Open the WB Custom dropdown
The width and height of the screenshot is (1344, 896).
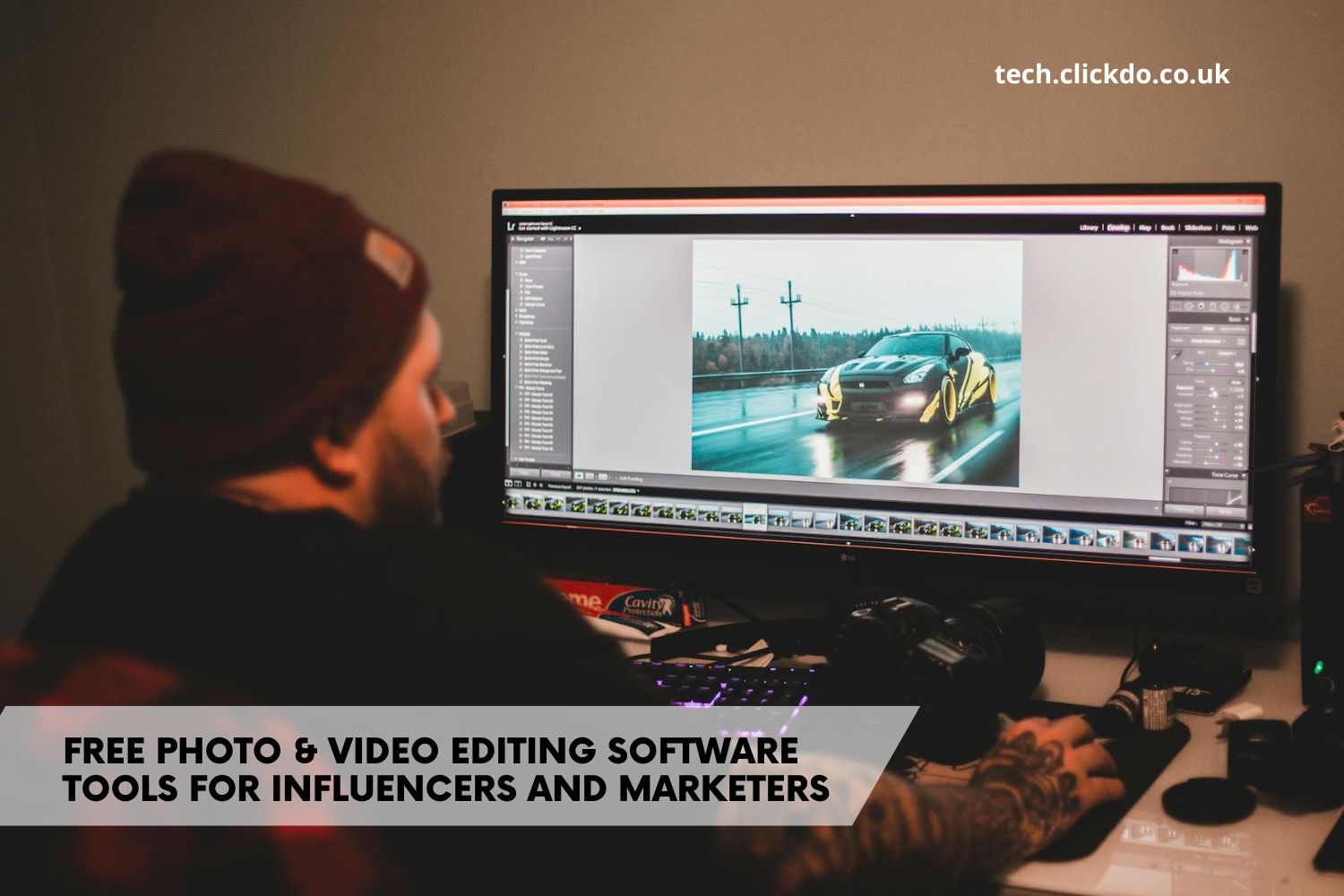coord(1227,353)
